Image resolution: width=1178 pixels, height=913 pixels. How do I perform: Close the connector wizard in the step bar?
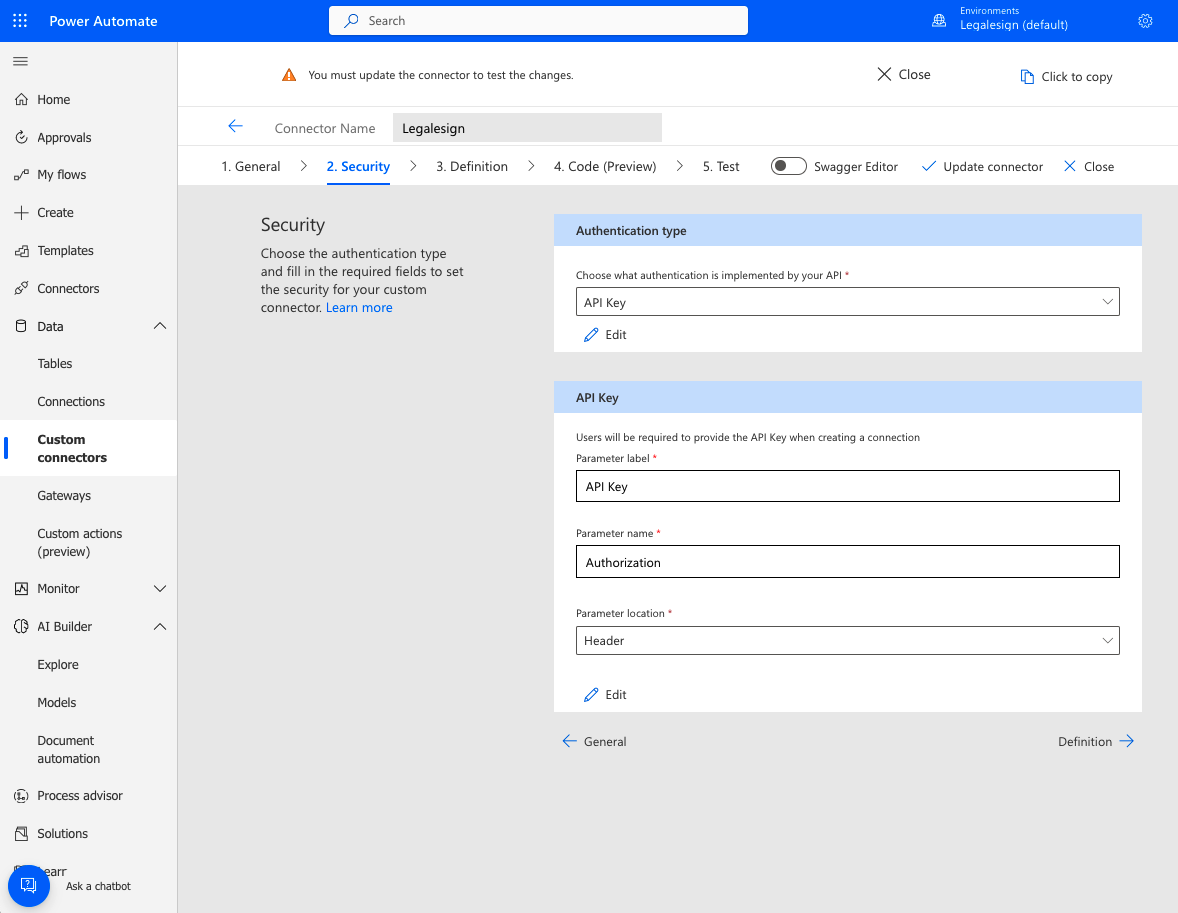click(x=1089, y=166)
